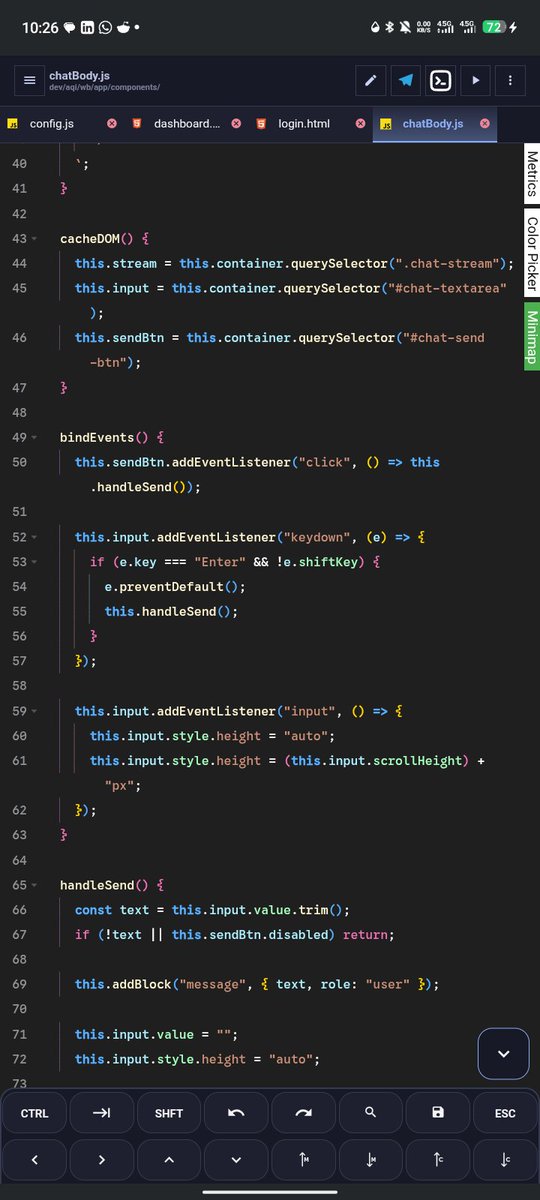
Task: Run the file with play button
Action: pos(475,80)
